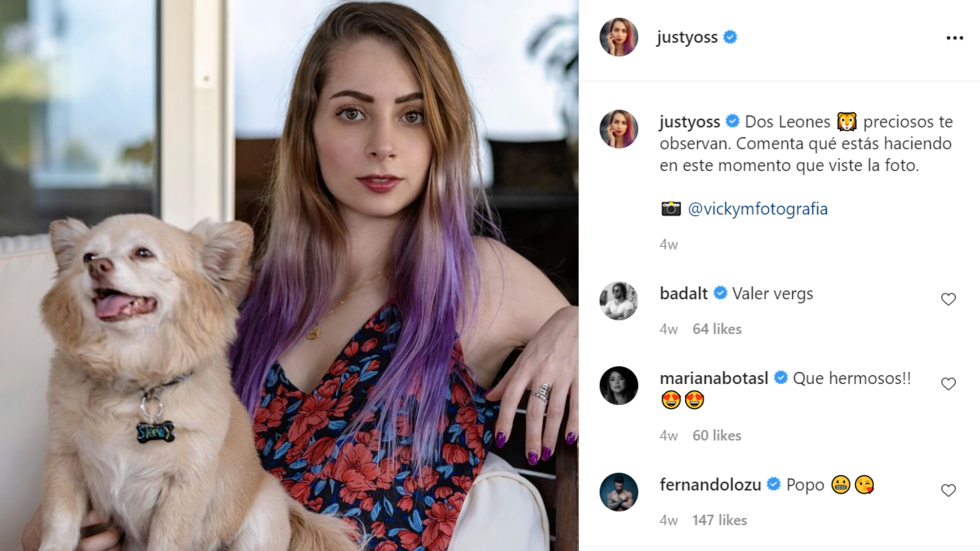This screenshot has width=980, height=551.
Task: Click justyoss avatar beside the caption
Action: tap(619, 129)
